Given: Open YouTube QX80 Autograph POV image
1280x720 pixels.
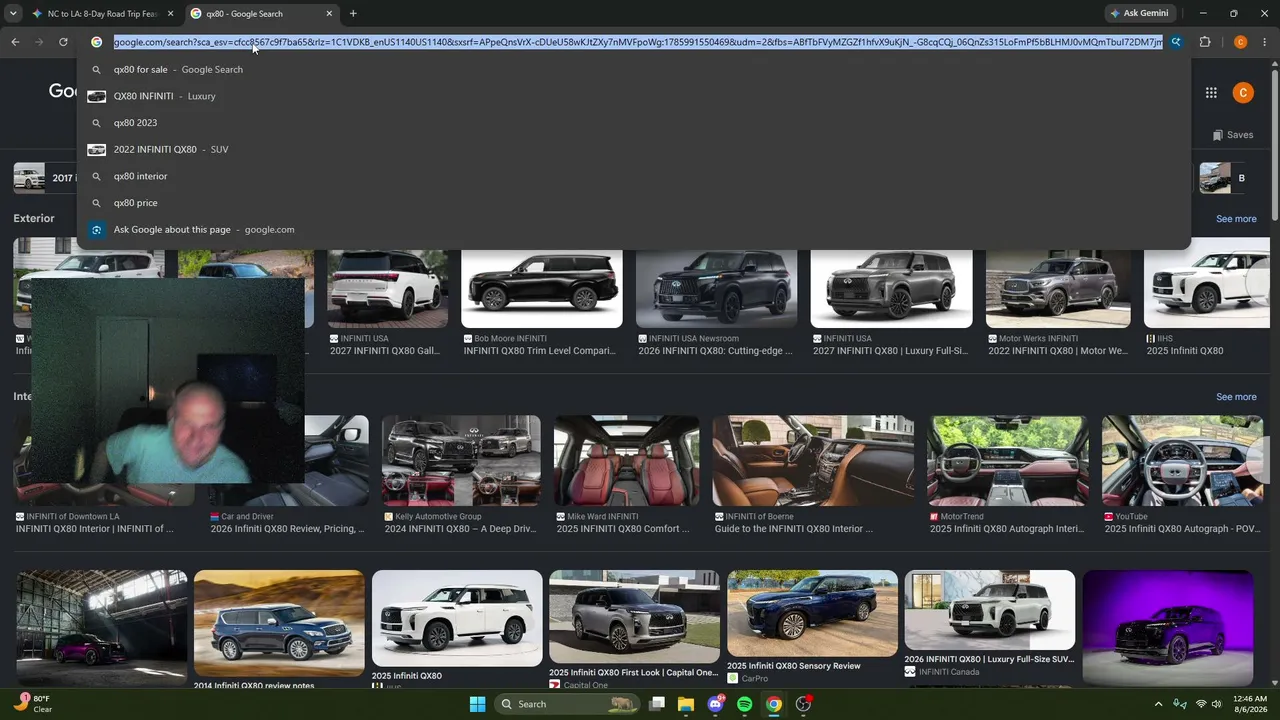Looking at the screenshot, I should [1182, 461].
